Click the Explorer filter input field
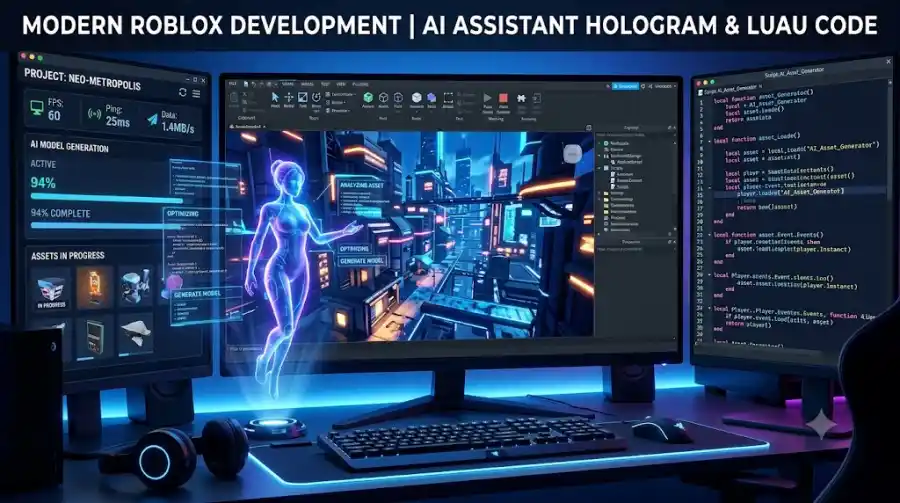900x503 pixels. pos(635,135)
